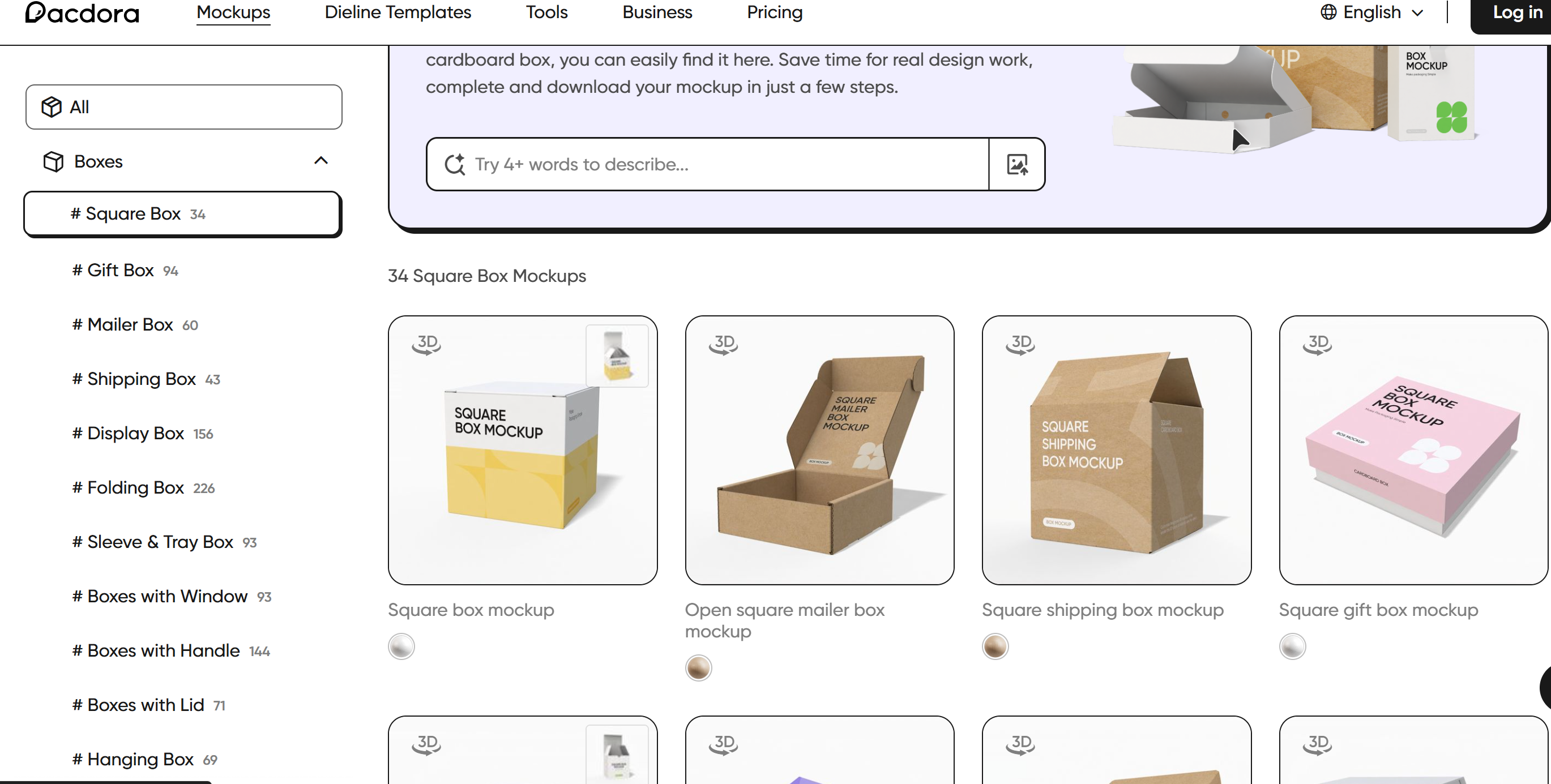Click 3D icon on square gift box card
The image size is (1551, 784).
point(1317,344)
